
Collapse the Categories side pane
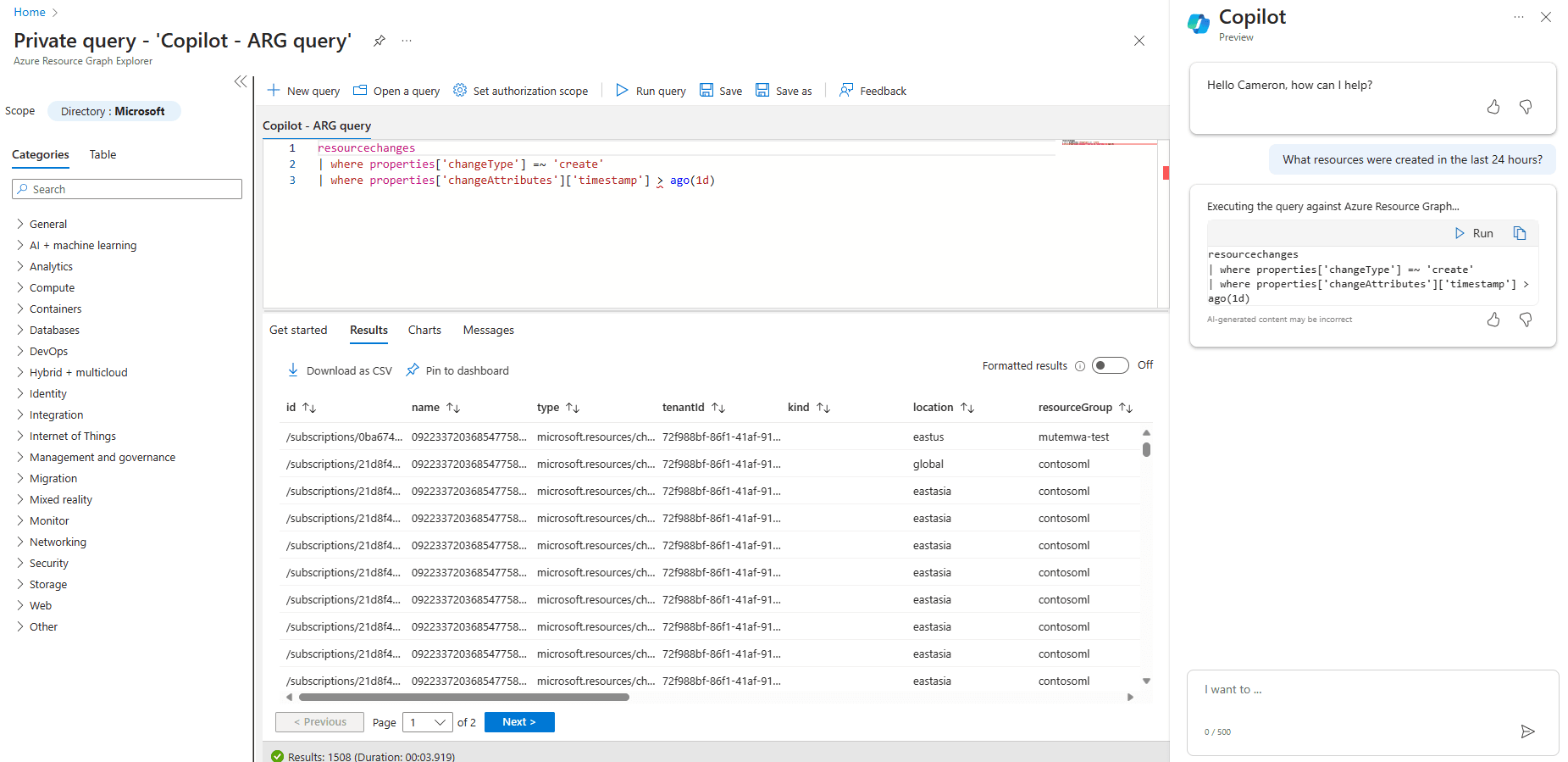[x=241, y=81]
